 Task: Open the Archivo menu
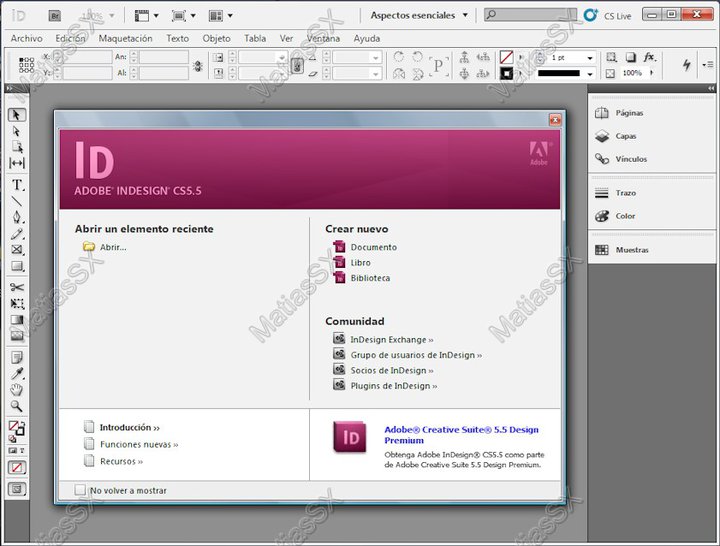coord(27,39)
